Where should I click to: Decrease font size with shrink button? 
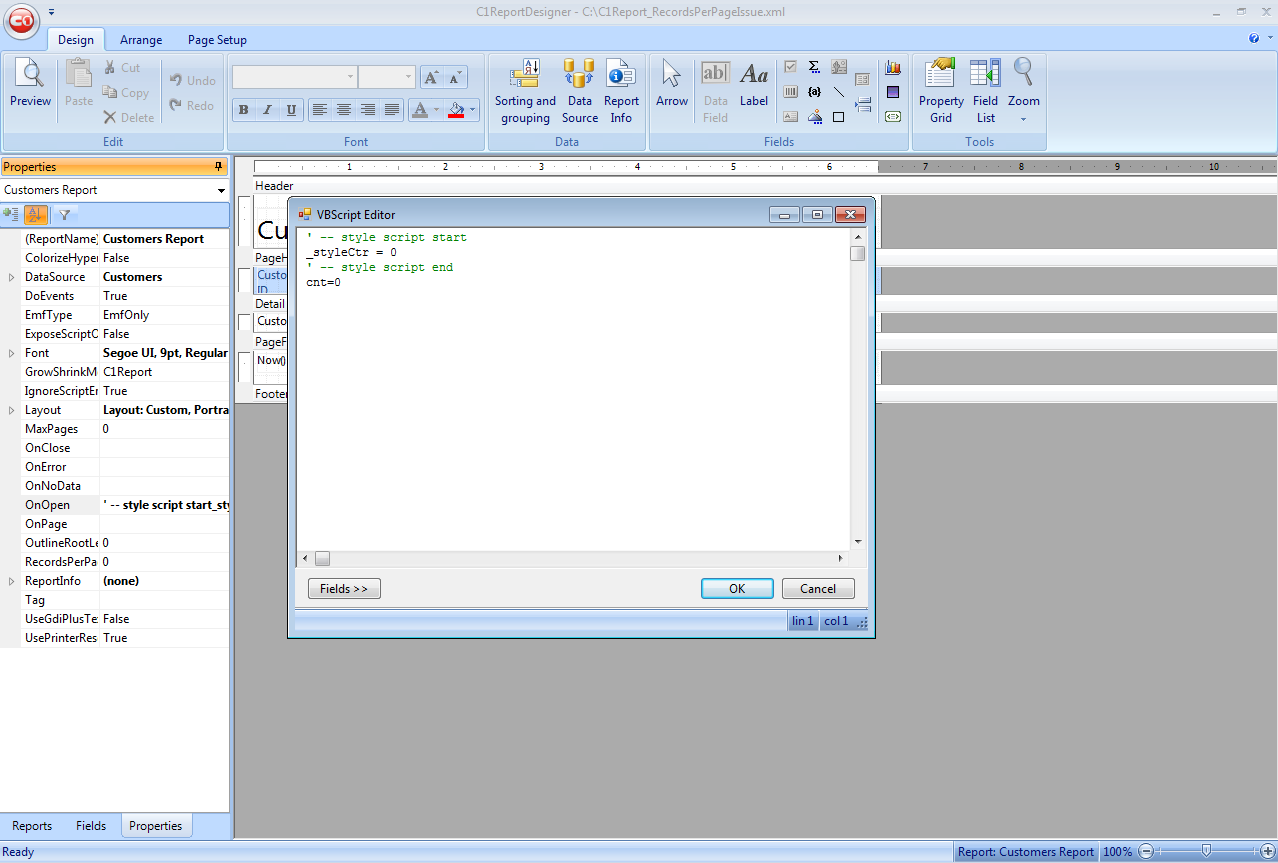455,77
